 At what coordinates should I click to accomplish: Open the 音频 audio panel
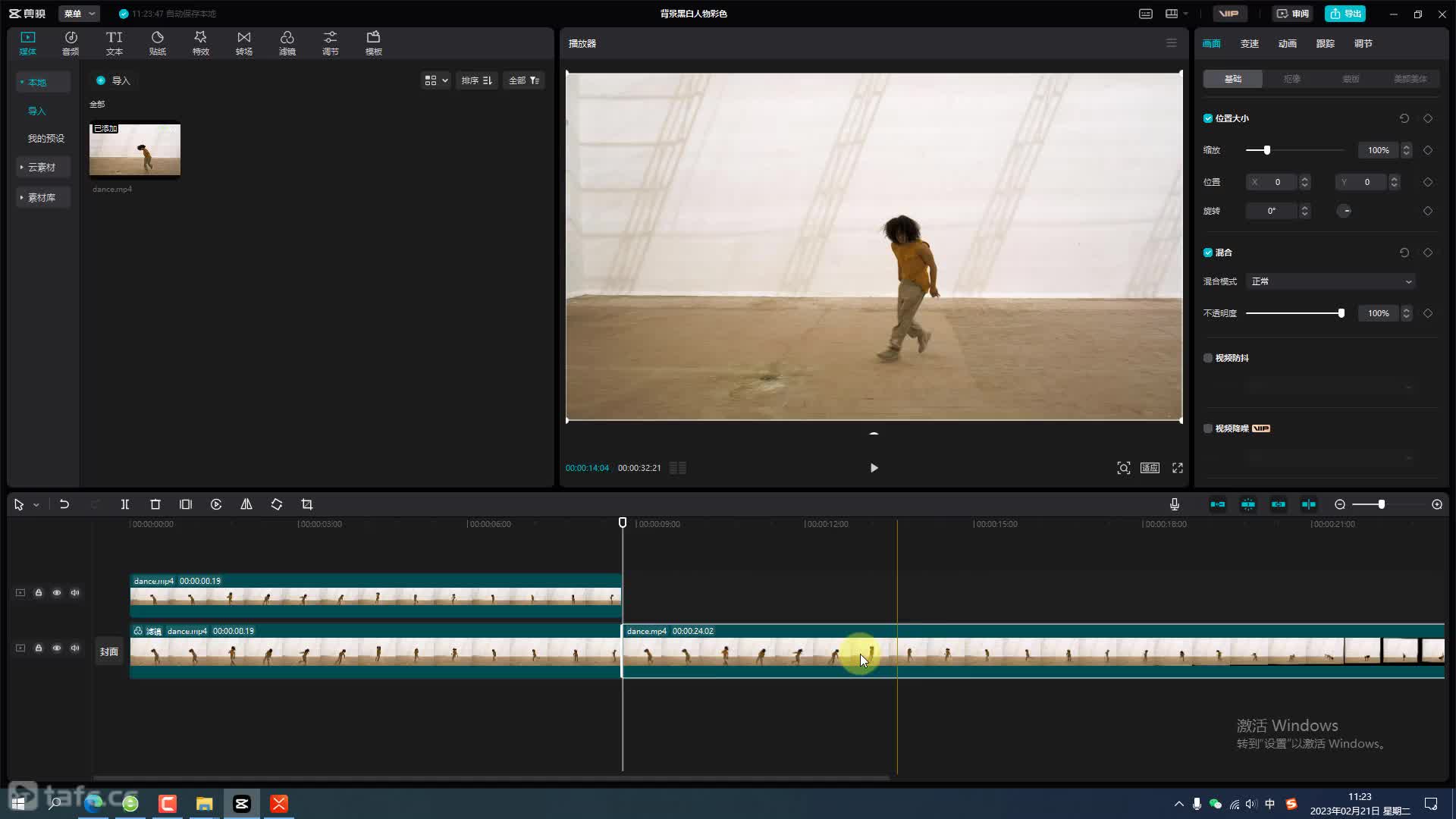(71, 43)
